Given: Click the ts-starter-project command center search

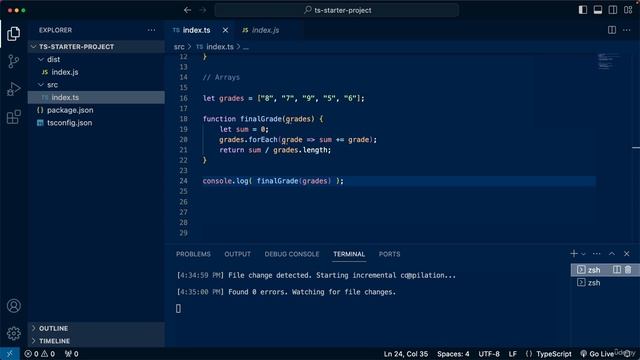Looking at the screenshot, I should coord(337,10).
